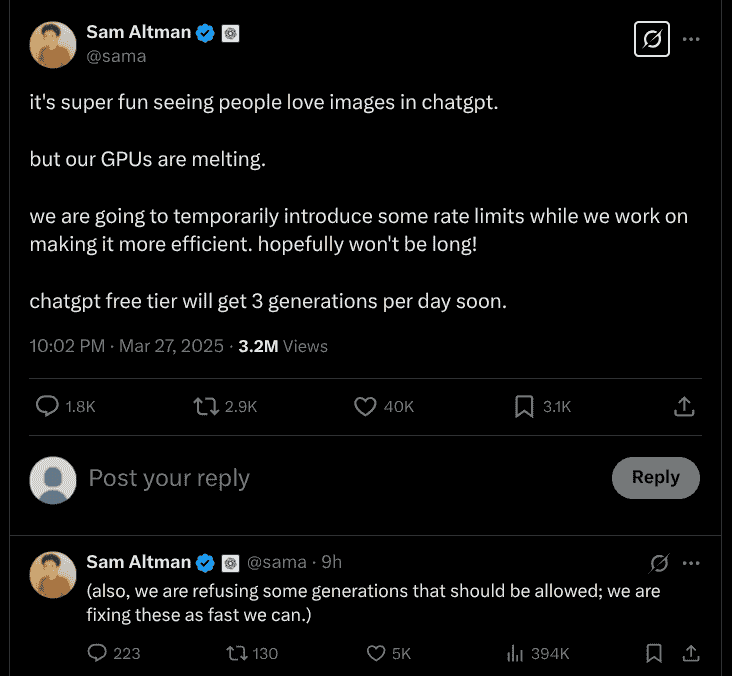The image size is (732, 676).
Task: Open the @sama profile handle link
Action: tap(116, 56)
